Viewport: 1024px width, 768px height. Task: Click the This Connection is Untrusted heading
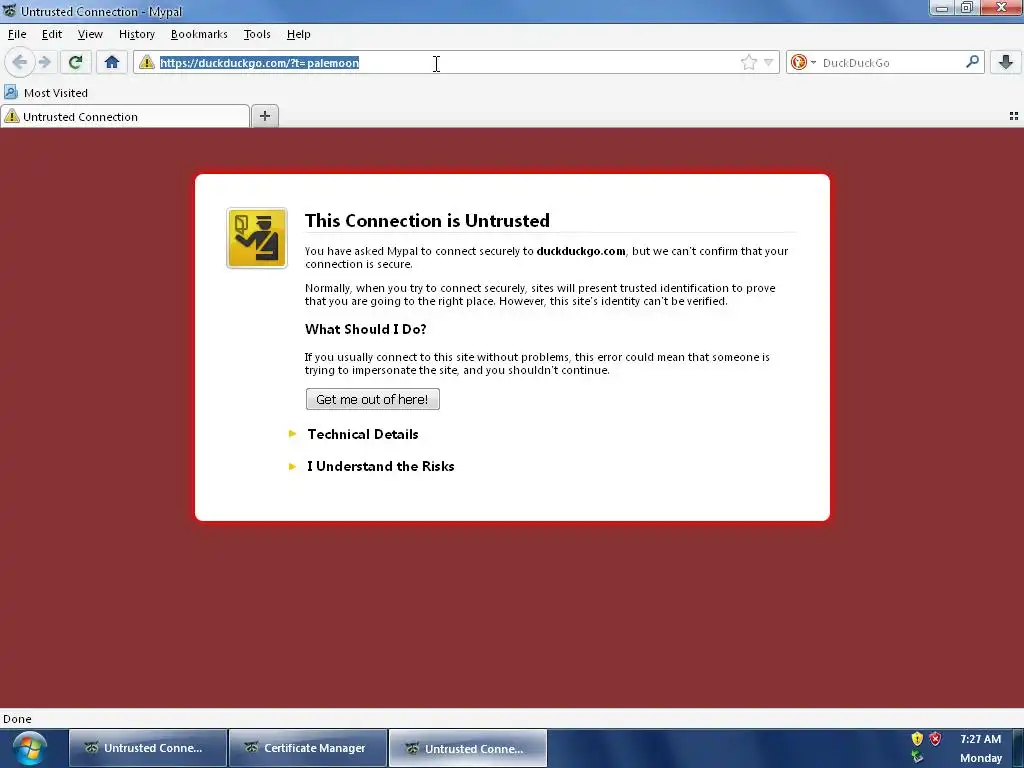coord(427,221)
